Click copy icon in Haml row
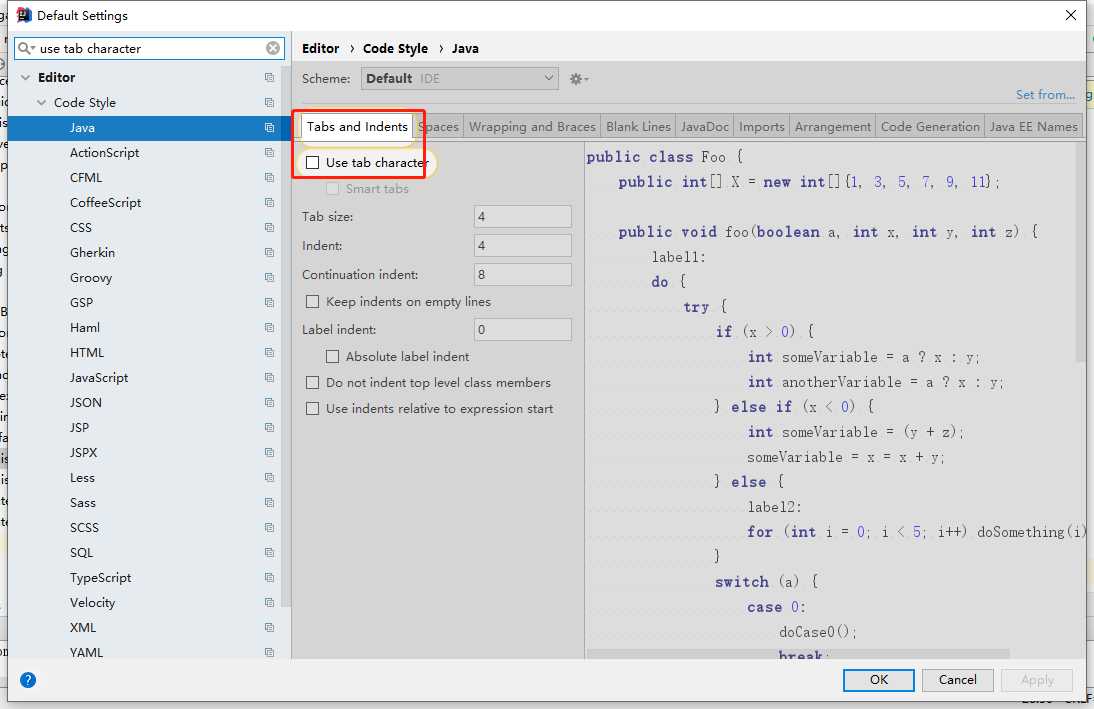The height and width of the screenshot is (709, 1094). 269,328
